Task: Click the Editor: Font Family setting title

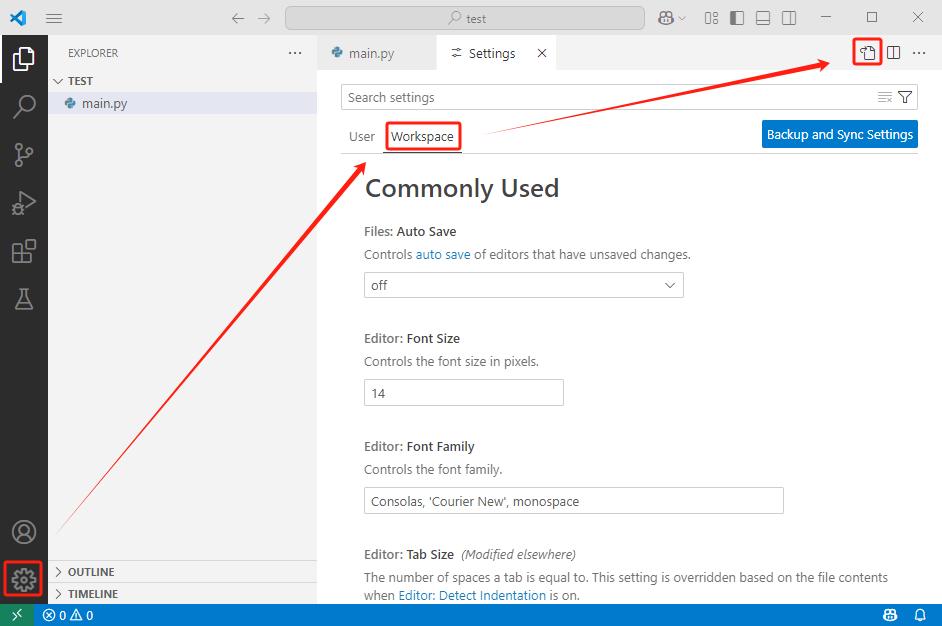Action: (x=419, y=446)
